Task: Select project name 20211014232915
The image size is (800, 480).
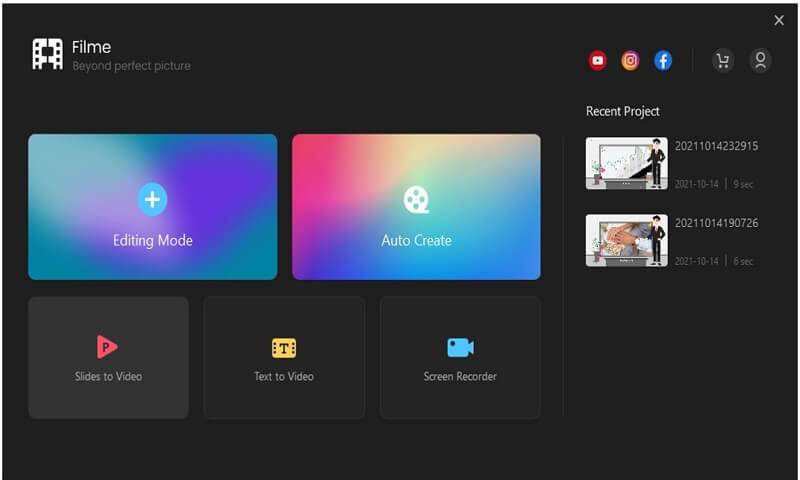Action: coord(716,146)
